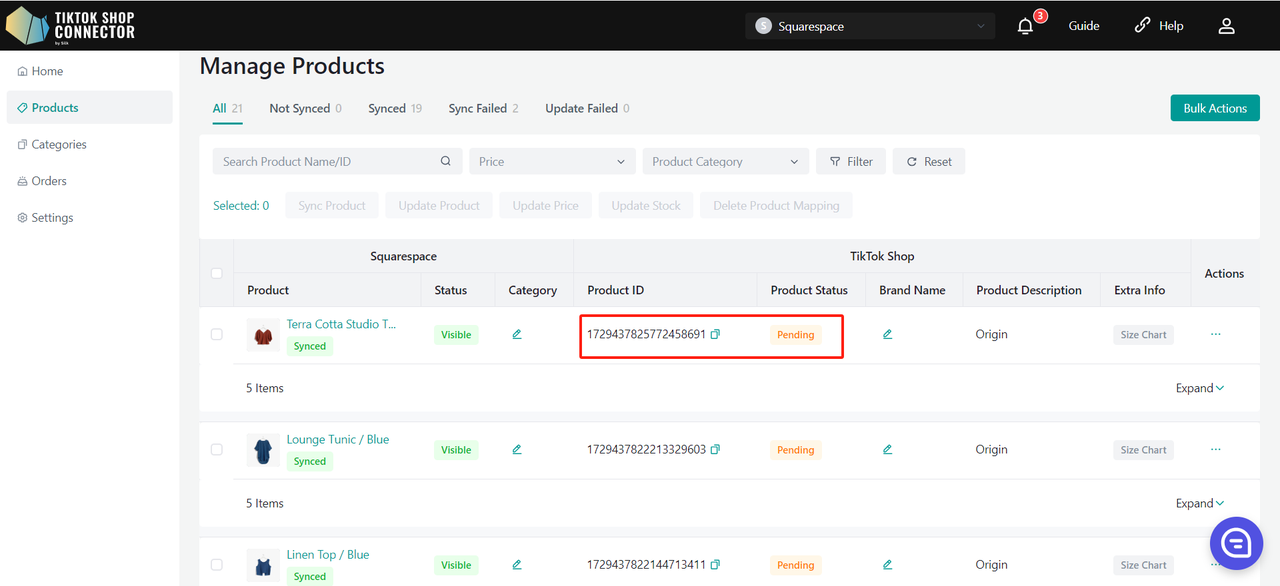Go to Orders in the sidebar
Image resolution: width=1280 pixels, height=586 pixels.
coord(49,181)
